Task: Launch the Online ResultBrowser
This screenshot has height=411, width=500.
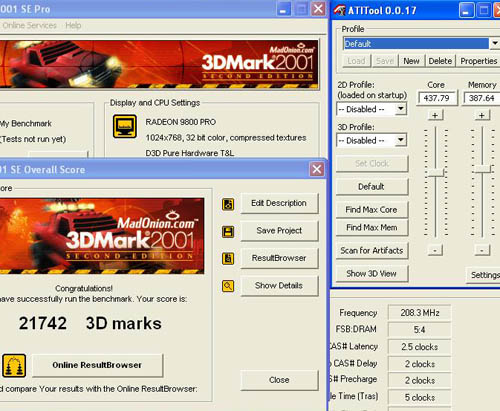Action: click(x=97, y=365)
